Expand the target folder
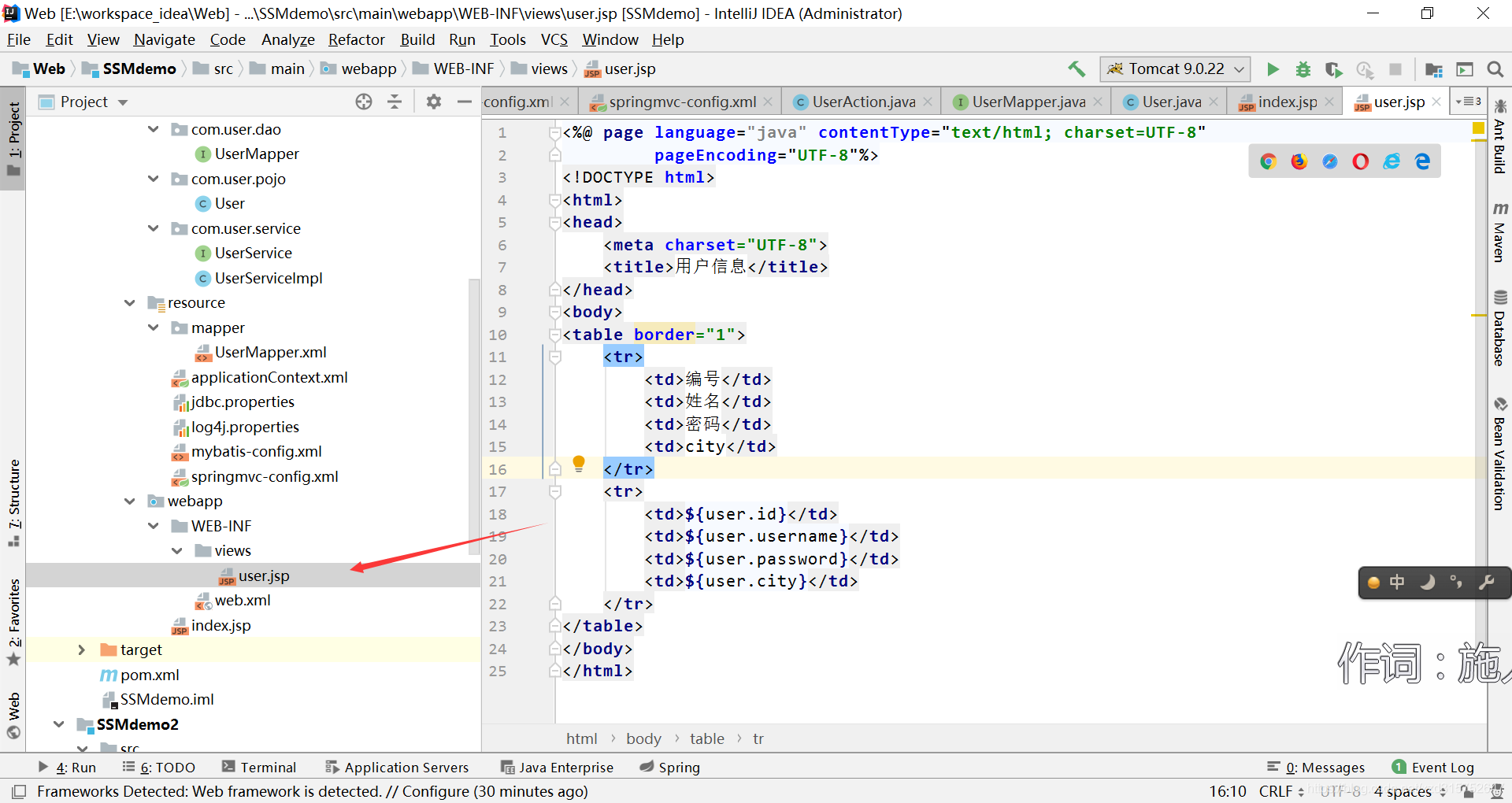This screenshot has height=803, width=1512. coord(82,649)
